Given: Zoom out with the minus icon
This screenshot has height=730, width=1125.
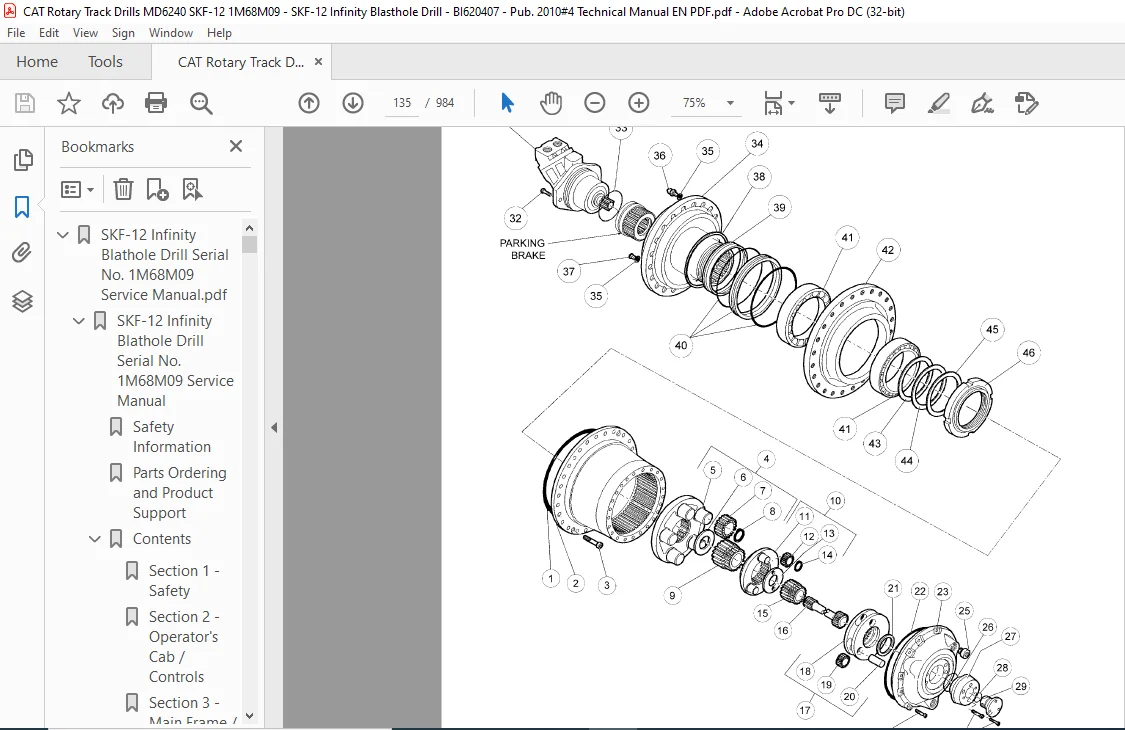Looking at the screenshot, I should 595,103.
